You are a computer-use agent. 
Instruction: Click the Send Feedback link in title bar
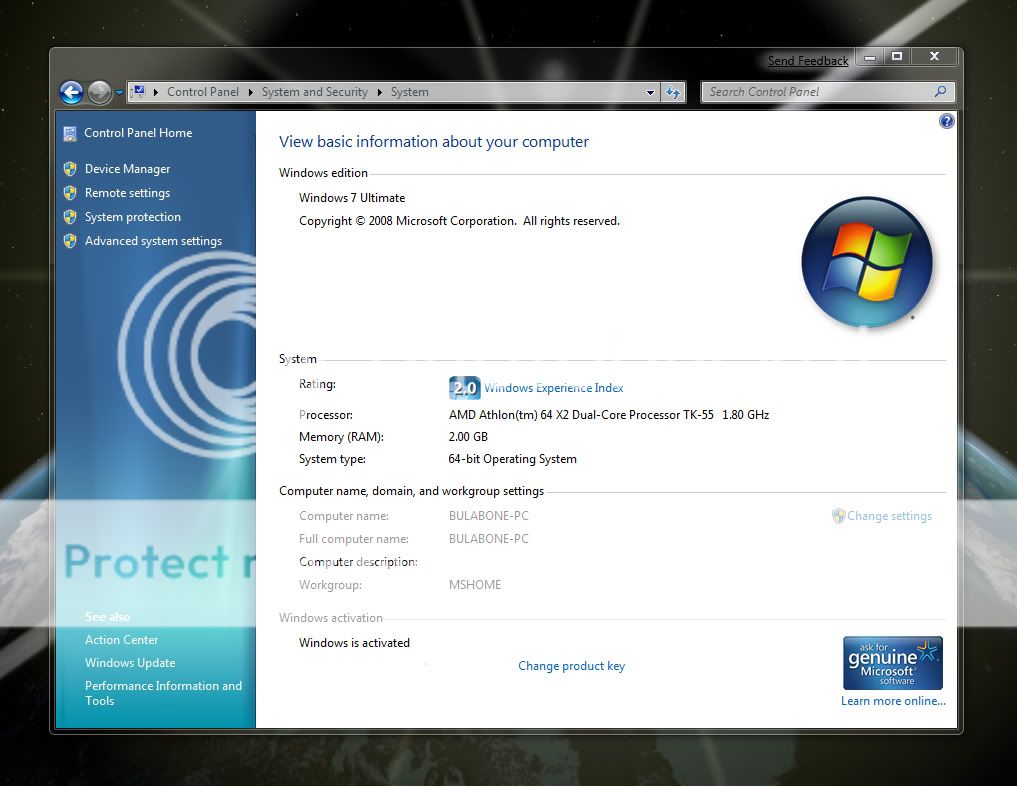(808, 61)
